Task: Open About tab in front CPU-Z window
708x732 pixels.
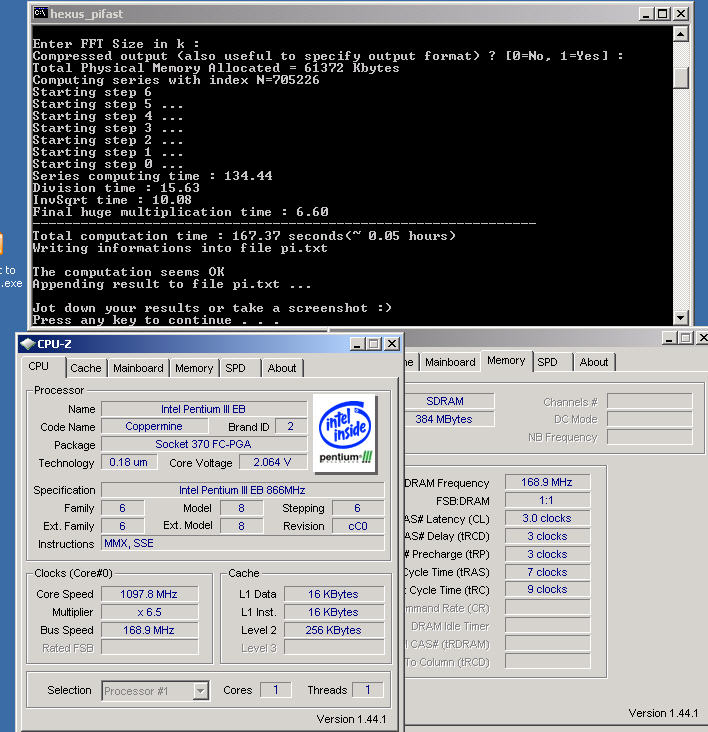Action: click(282, 368)
